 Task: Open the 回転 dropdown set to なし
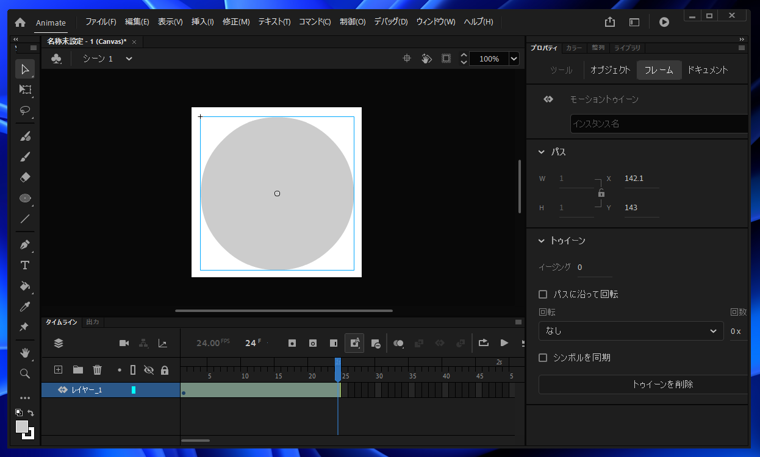click(630, 331)
